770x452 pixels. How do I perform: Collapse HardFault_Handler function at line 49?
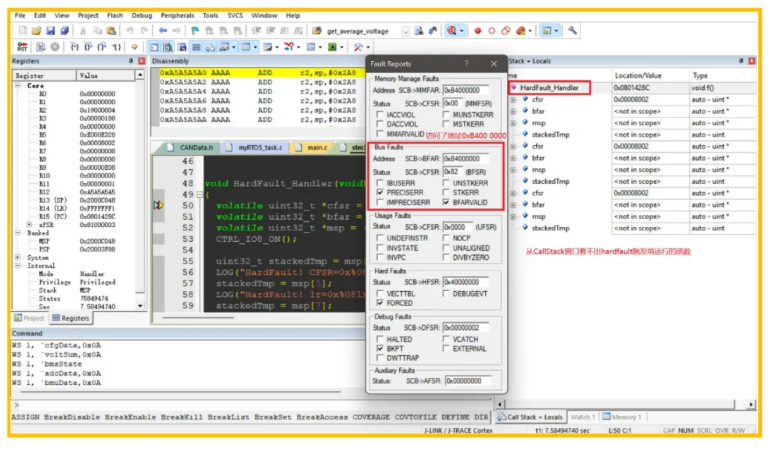[x=200, y=195]
